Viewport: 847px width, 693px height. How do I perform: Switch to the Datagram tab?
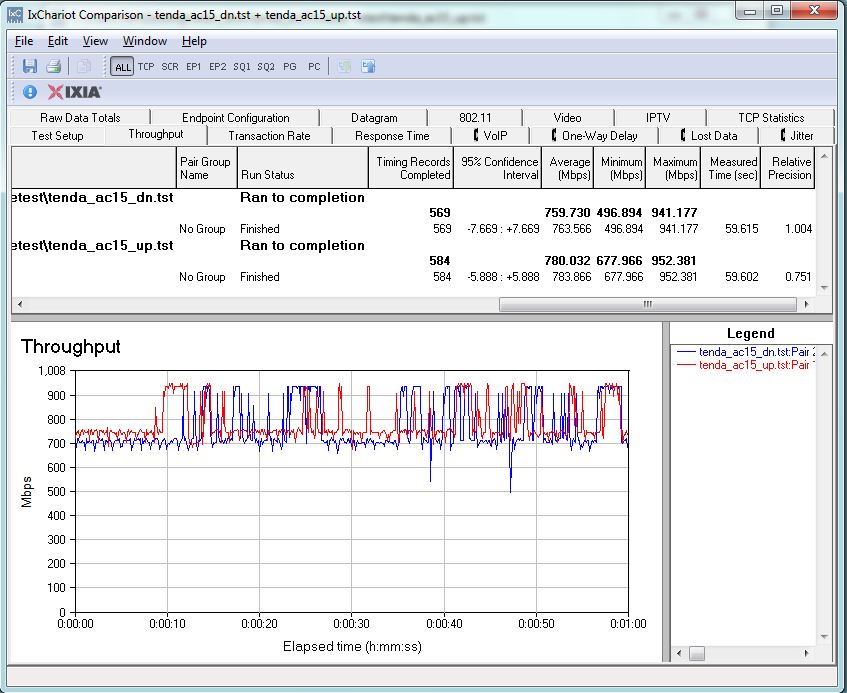point(374,118)
